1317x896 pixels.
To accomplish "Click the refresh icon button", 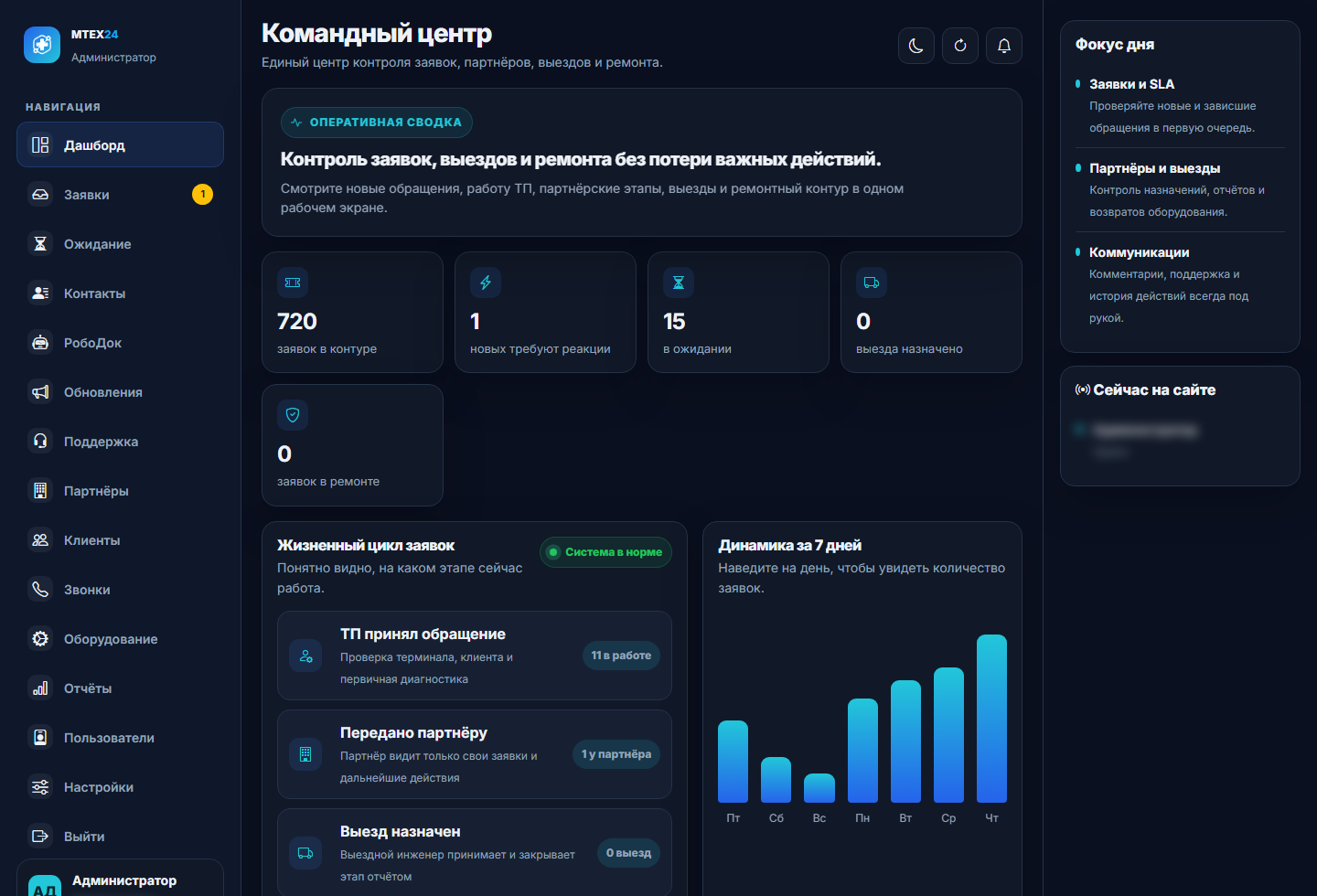I will click(960, 46).
